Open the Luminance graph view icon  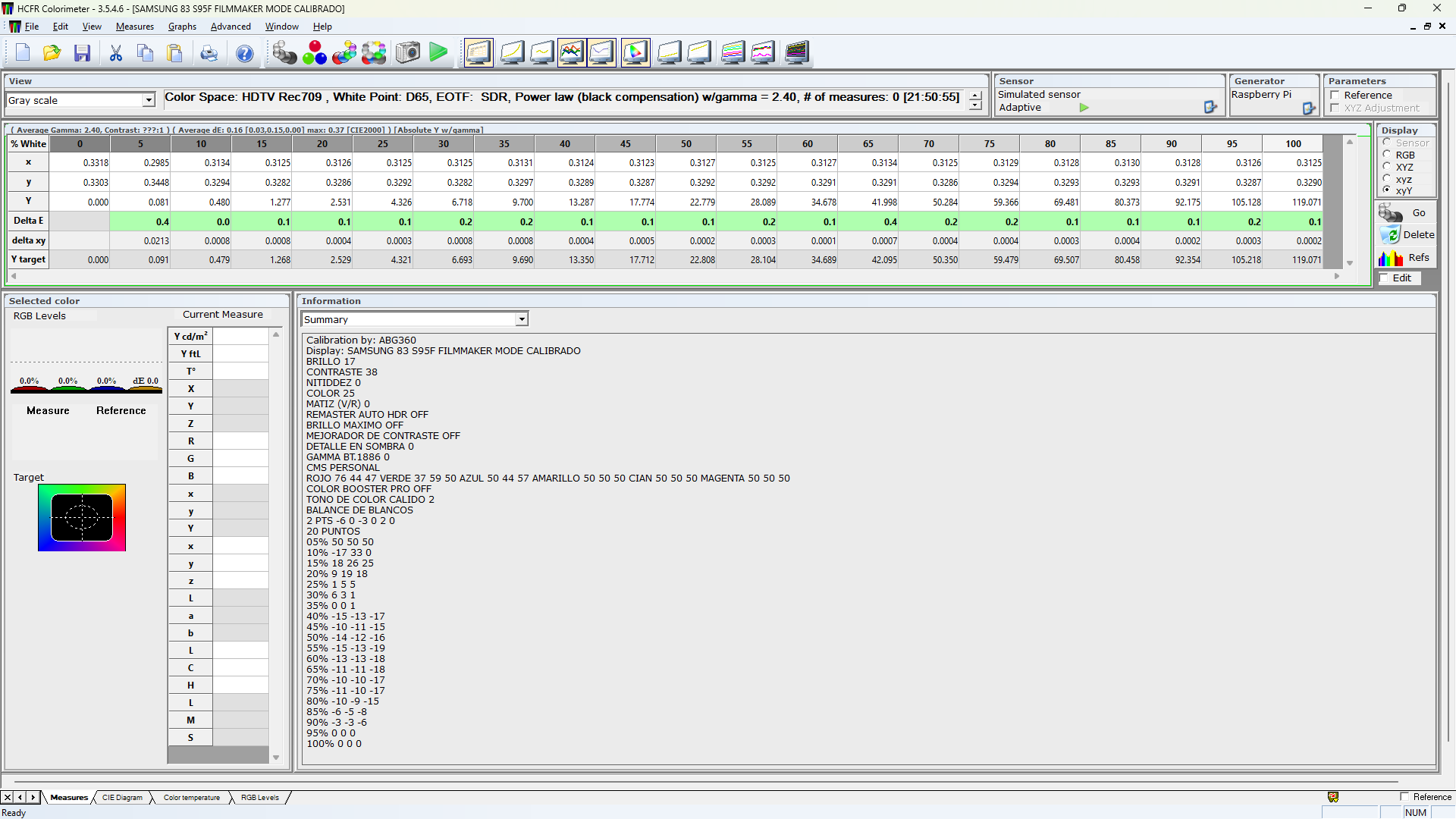point(512,53)
